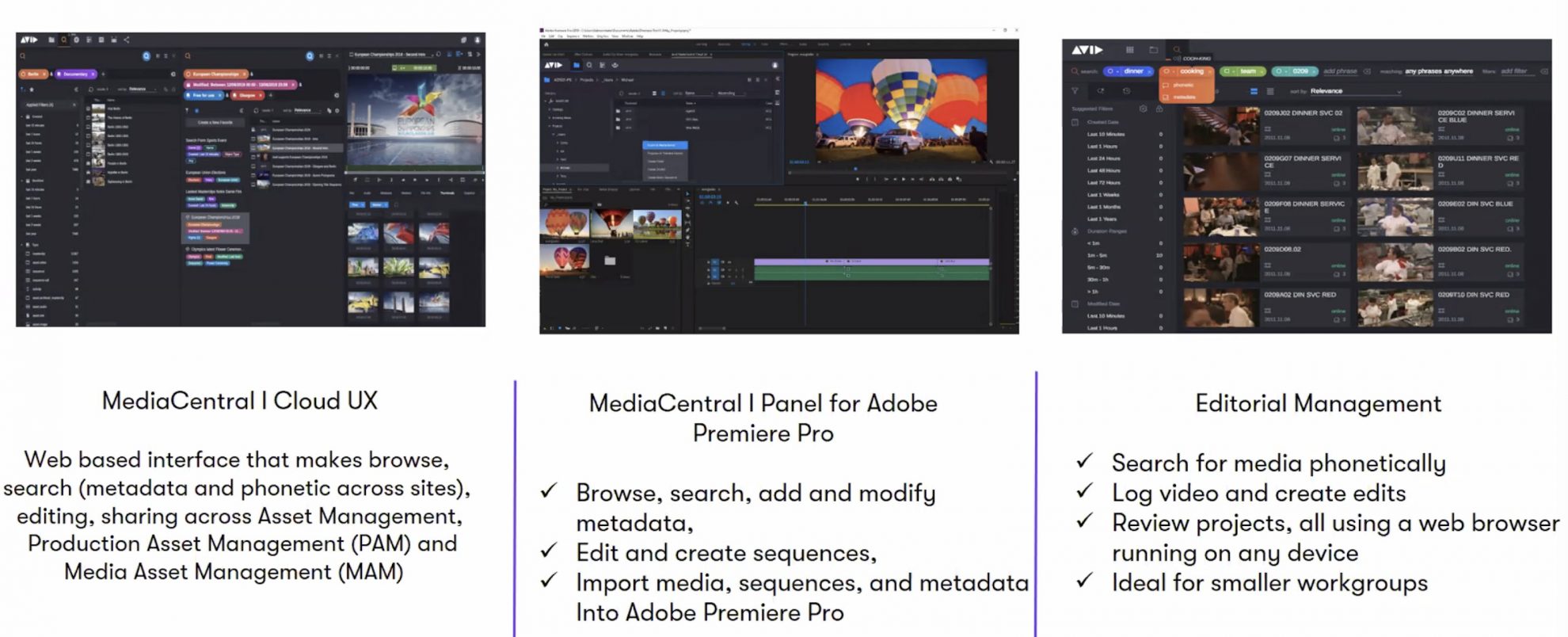Click play button in Premiere Program monitor
Screen dimensions: 1568x637
pos(904,179)
